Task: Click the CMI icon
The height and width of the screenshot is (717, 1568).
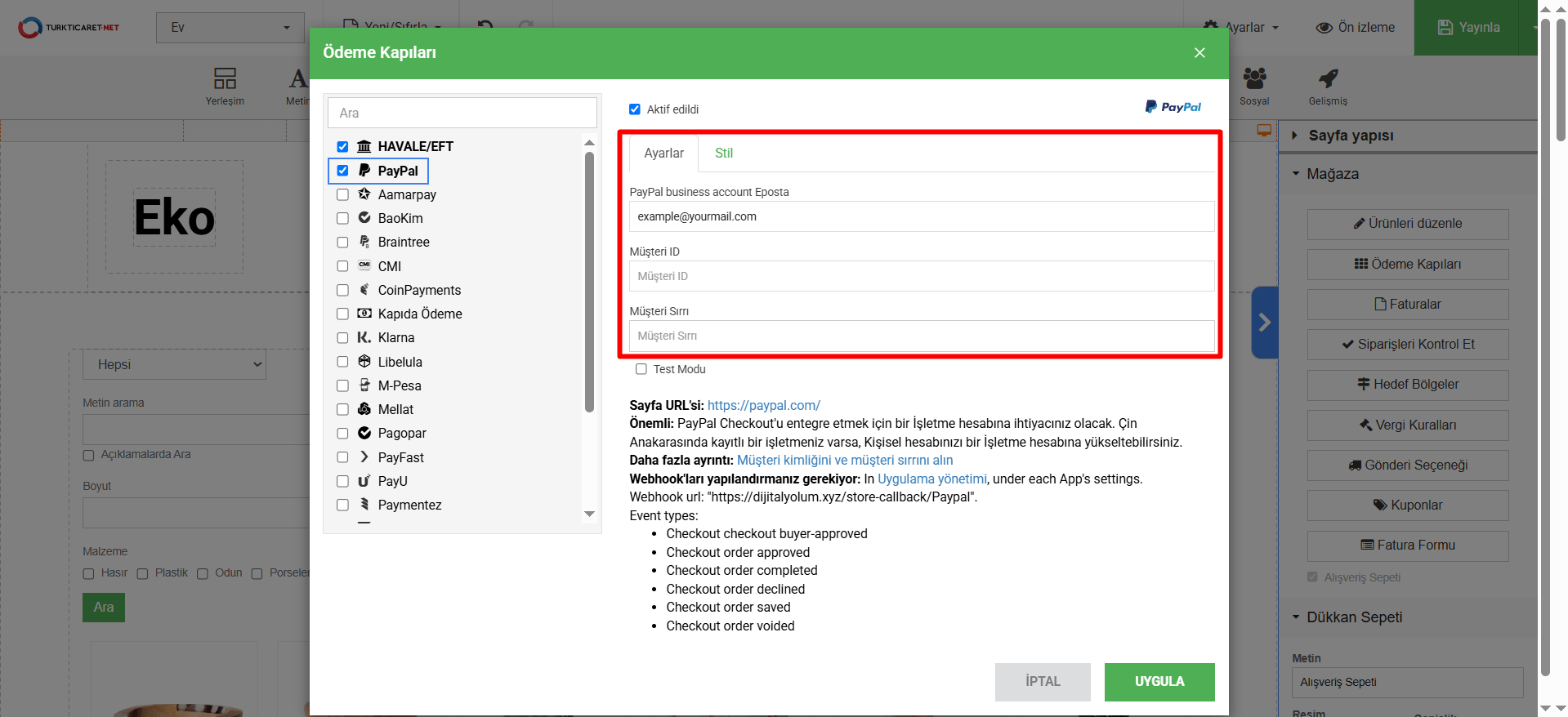Action: pyautogui.click(x=364, y=266)
